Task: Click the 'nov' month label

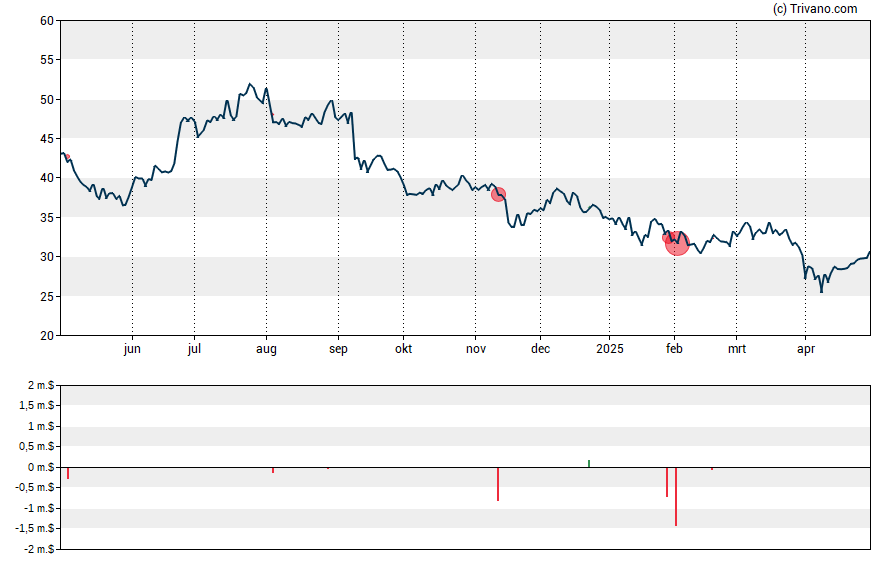Action: 476,349
